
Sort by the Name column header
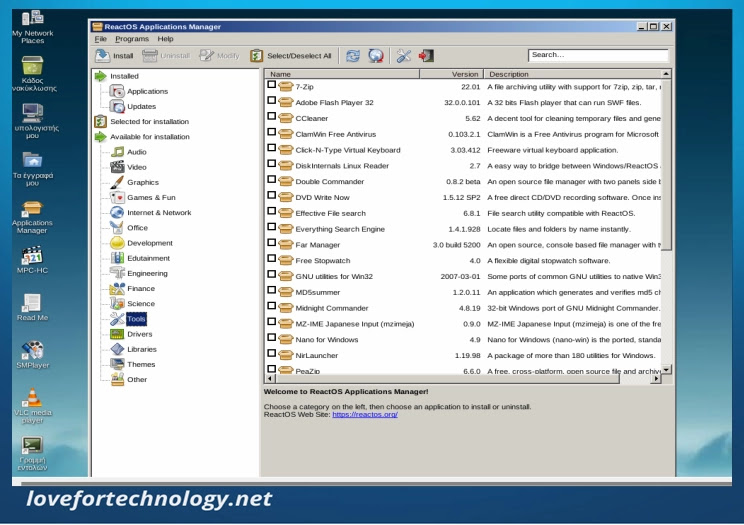click(x=342, y=74)
